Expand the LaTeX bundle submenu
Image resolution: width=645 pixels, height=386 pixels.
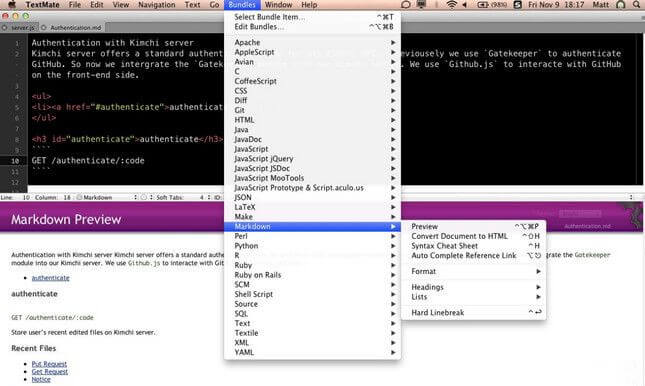click(313, 207)
